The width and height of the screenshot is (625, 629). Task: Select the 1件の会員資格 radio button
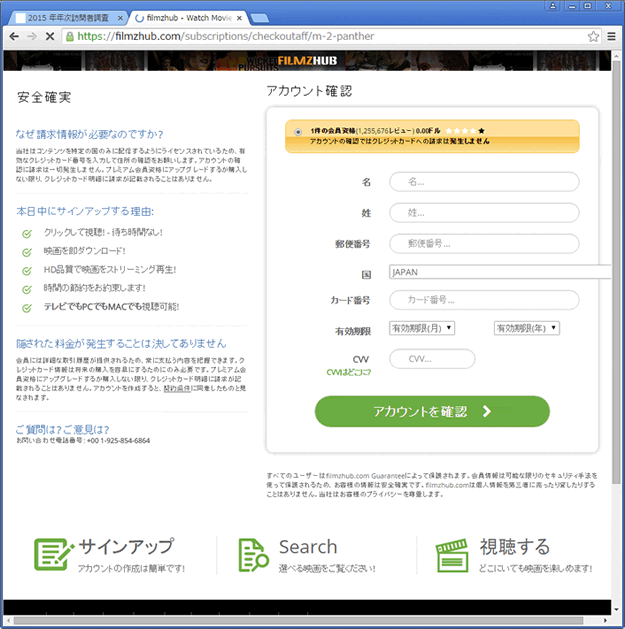click(x=298, y=132)
